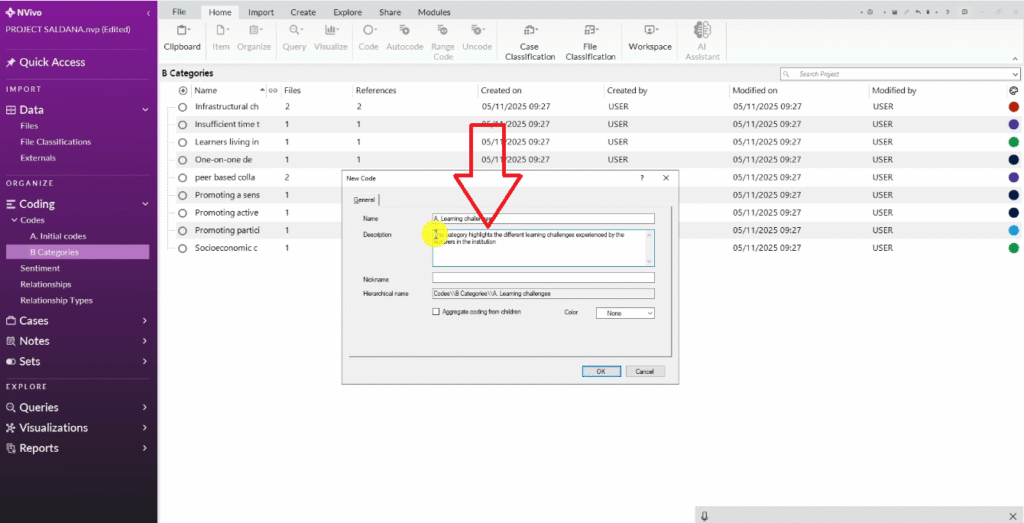Click the Visualize ribbon icon

coord(330,37)
